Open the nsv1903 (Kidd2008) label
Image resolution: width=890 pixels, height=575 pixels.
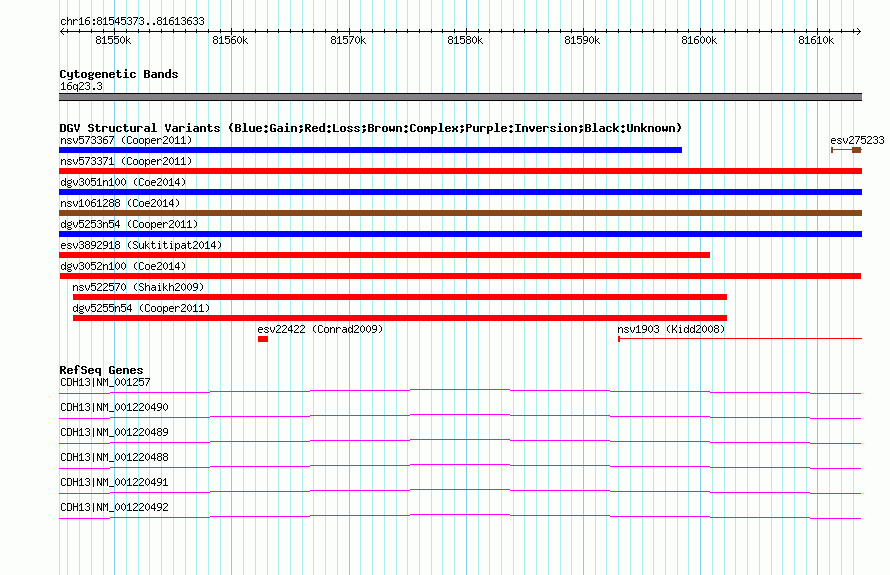coord(671,329)
